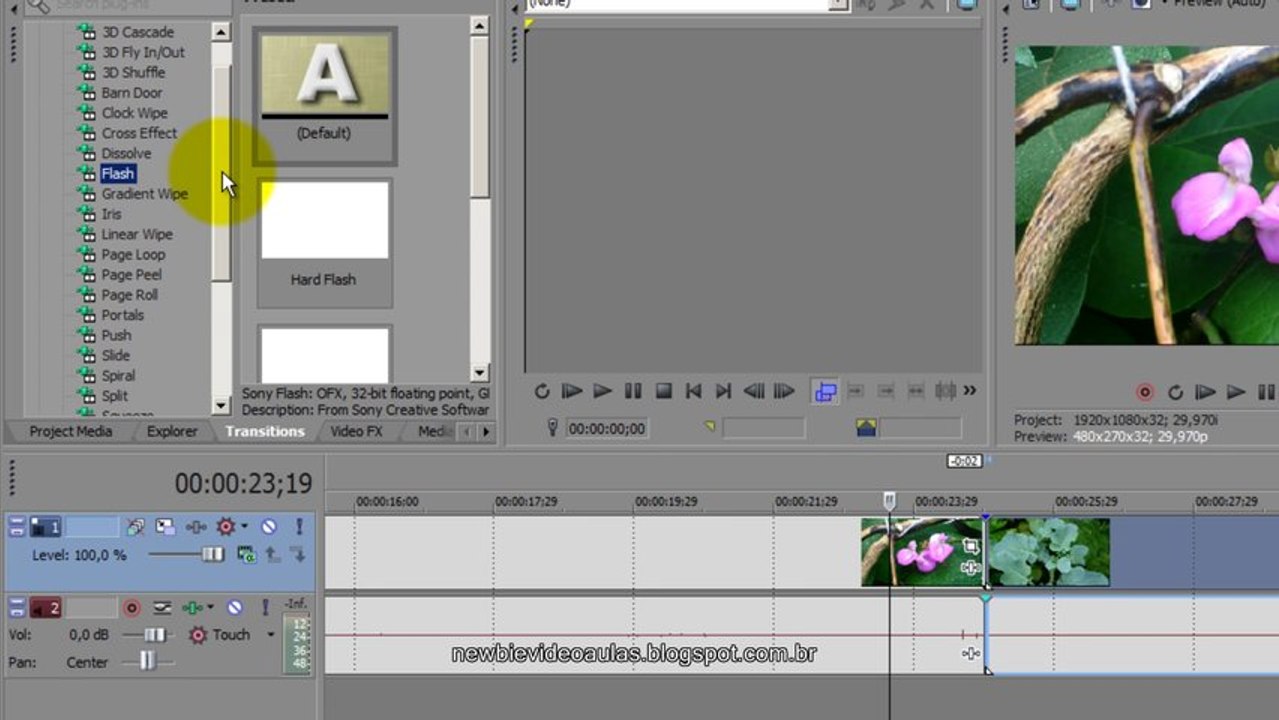Toggle the highlighted timeline overwrite button
This screenshot has width=1279, height=720.
click(x=825, y=391)
